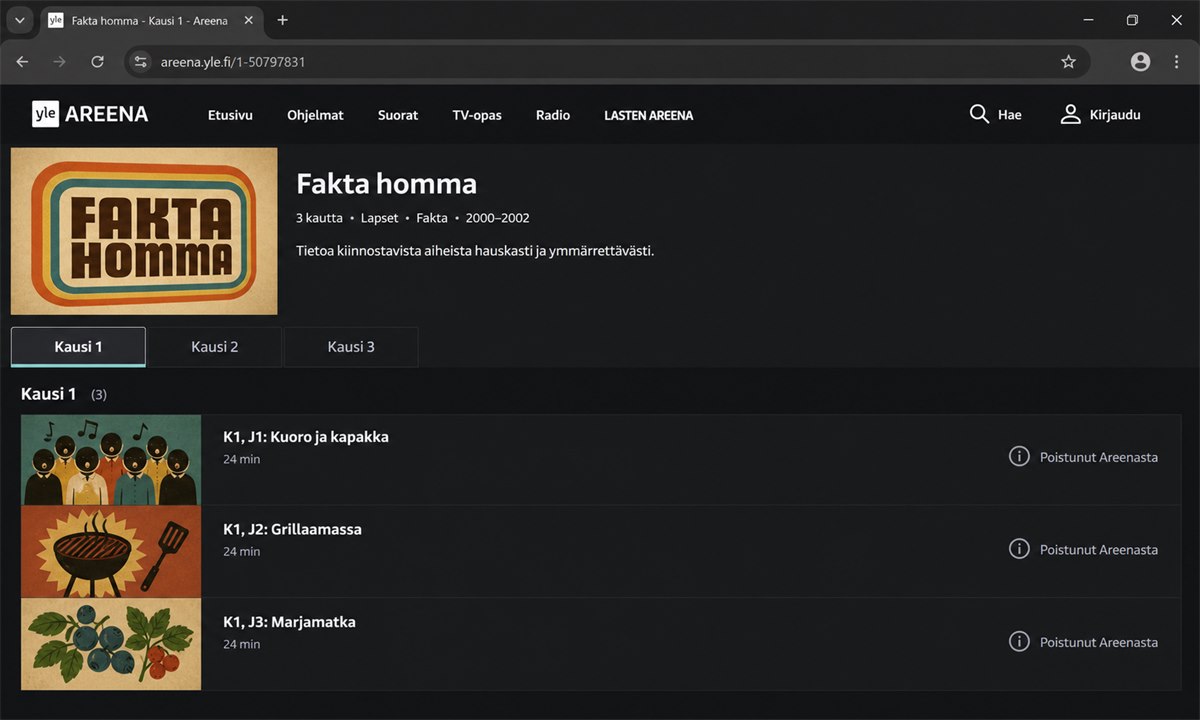Click the (3) episode count next to Kausi 1

click(99, 395)
